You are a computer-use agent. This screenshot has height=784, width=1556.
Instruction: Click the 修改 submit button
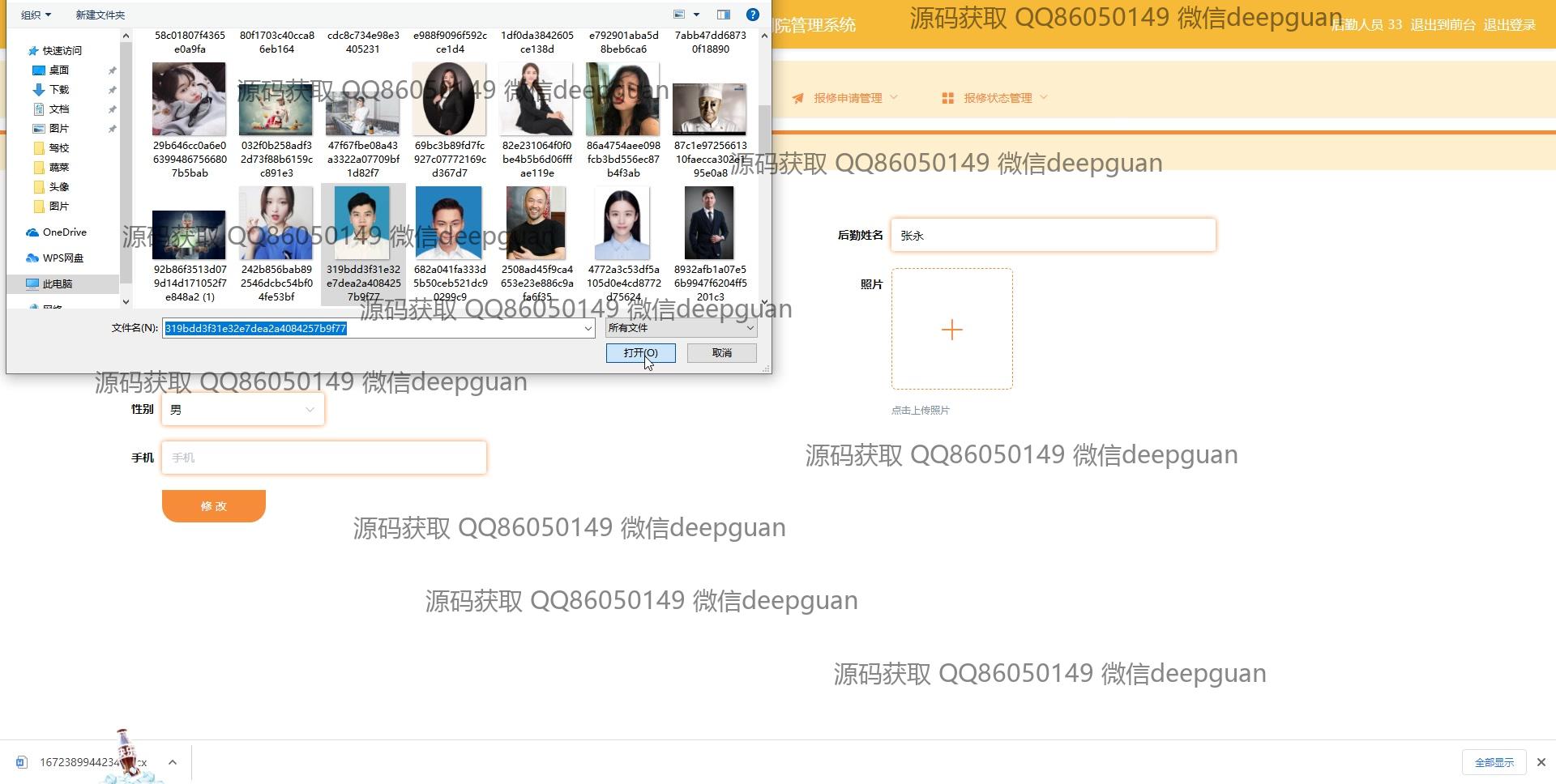(214, 505)
